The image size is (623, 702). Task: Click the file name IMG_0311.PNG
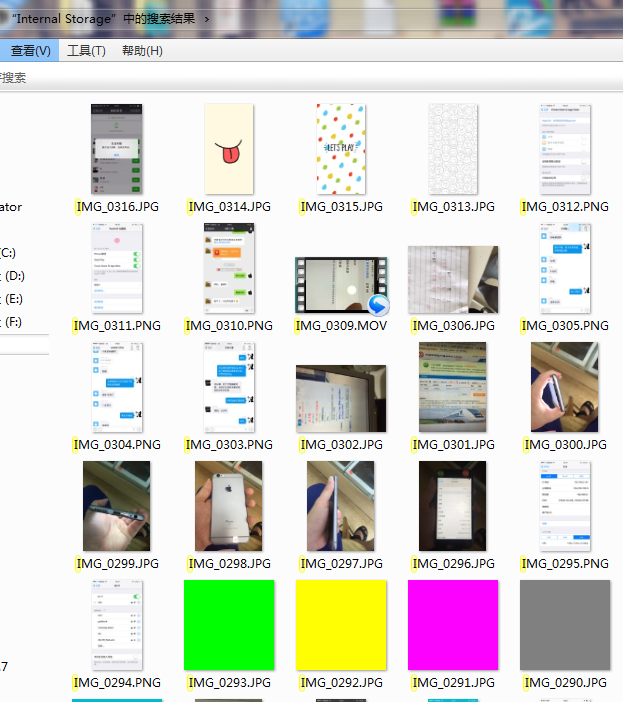(117, 326)
